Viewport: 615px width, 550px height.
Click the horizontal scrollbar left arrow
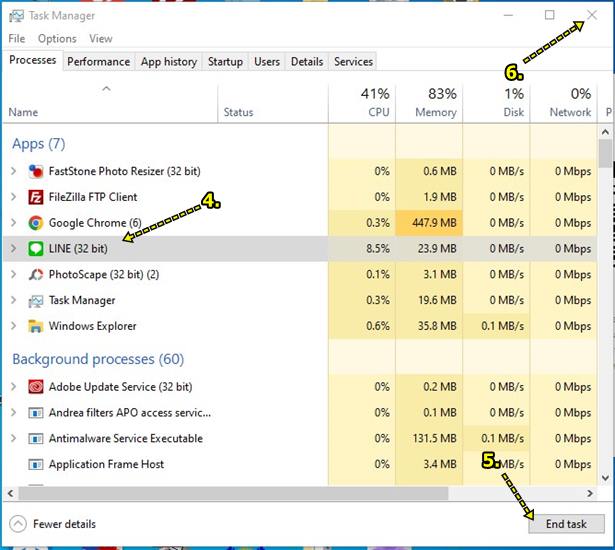(11, 494)
